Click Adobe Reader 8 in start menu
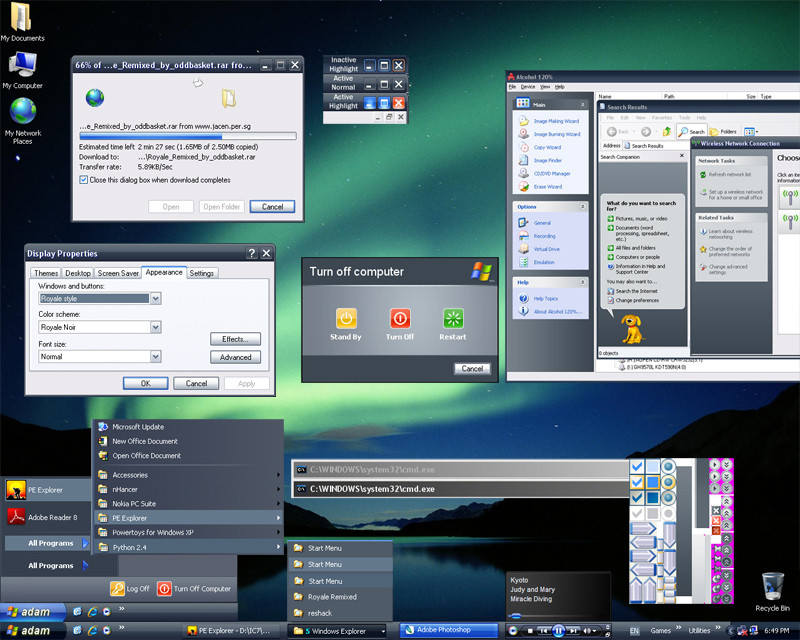 pos(44,517)
